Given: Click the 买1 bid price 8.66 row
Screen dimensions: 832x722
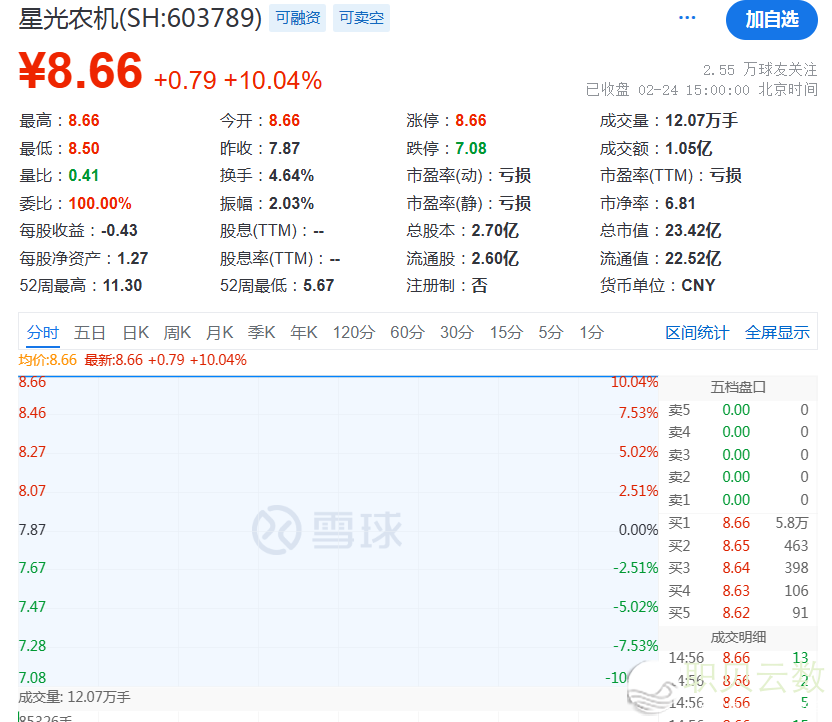Looking at the screenshot, I should pyautogui.click(x=738, y=523).
